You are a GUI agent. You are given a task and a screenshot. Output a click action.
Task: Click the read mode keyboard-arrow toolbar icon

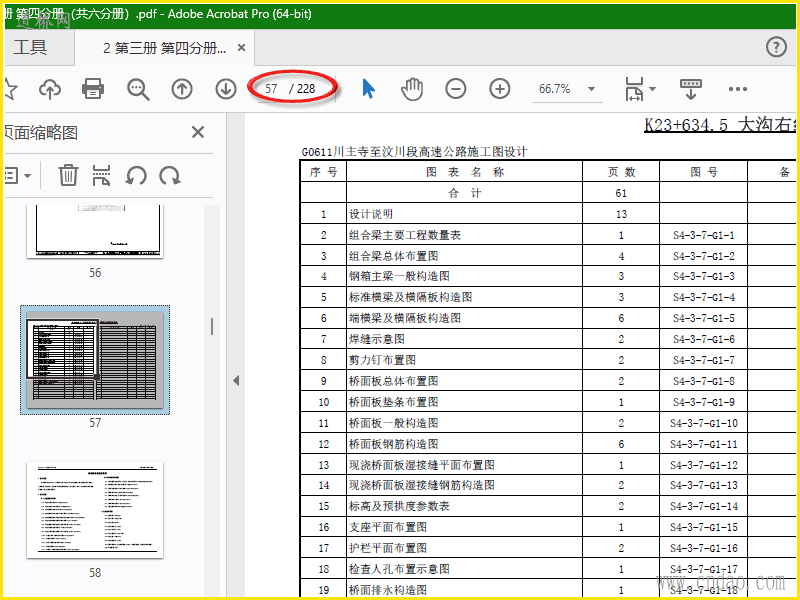pos(691,89)
